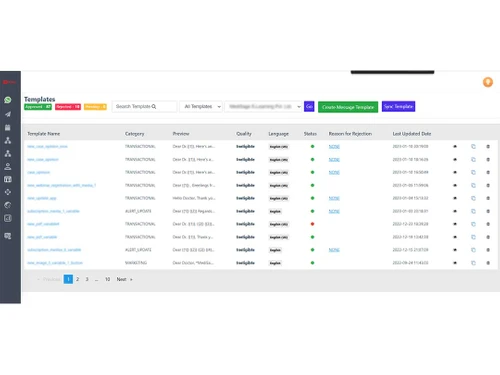The height and width of the screenshot is (375, 500).
Task: Click the Language column header
Action: click(279, 134)
